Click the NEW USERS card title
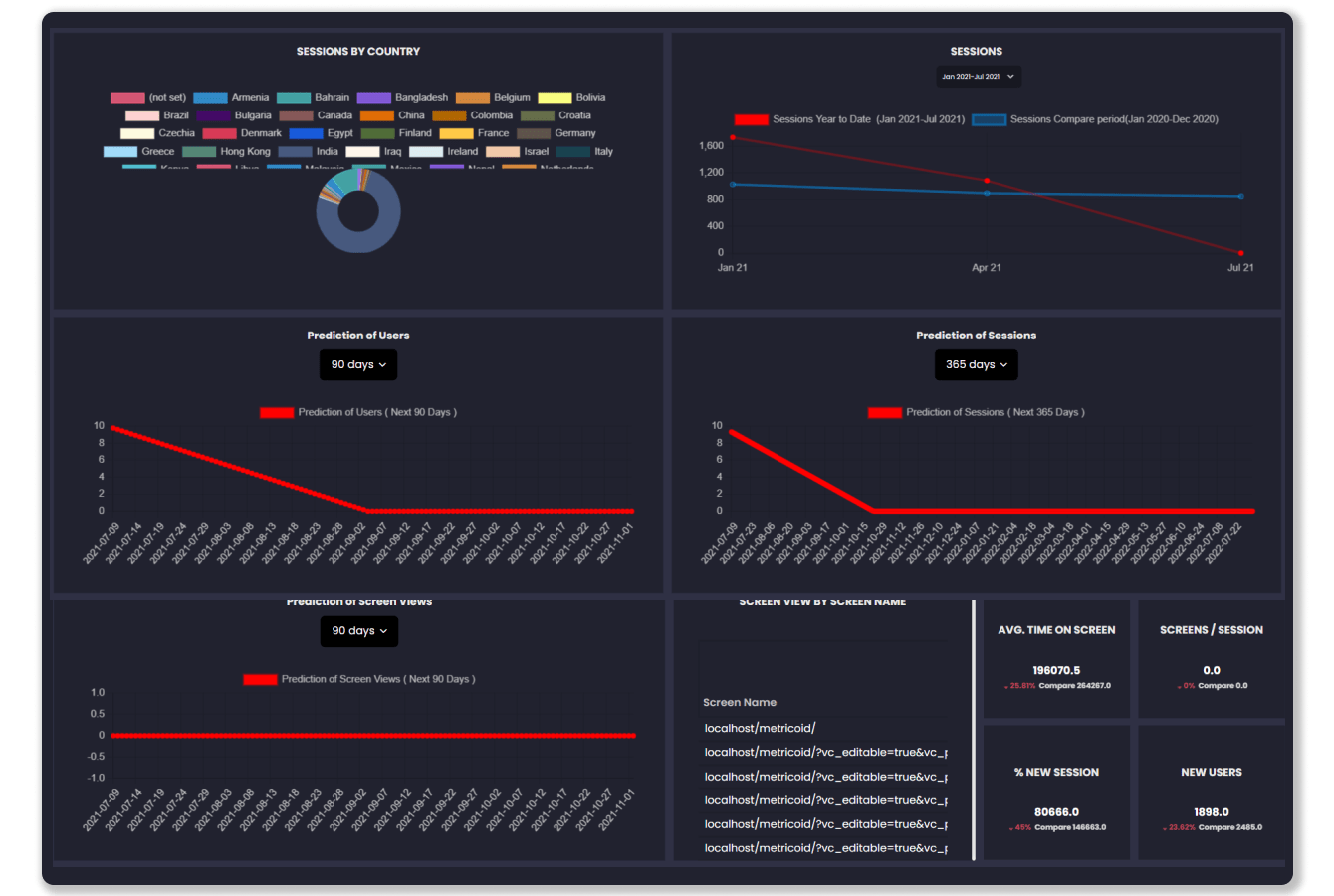The height and width of the screenshot is (896, 1334). coord(1212,773)
